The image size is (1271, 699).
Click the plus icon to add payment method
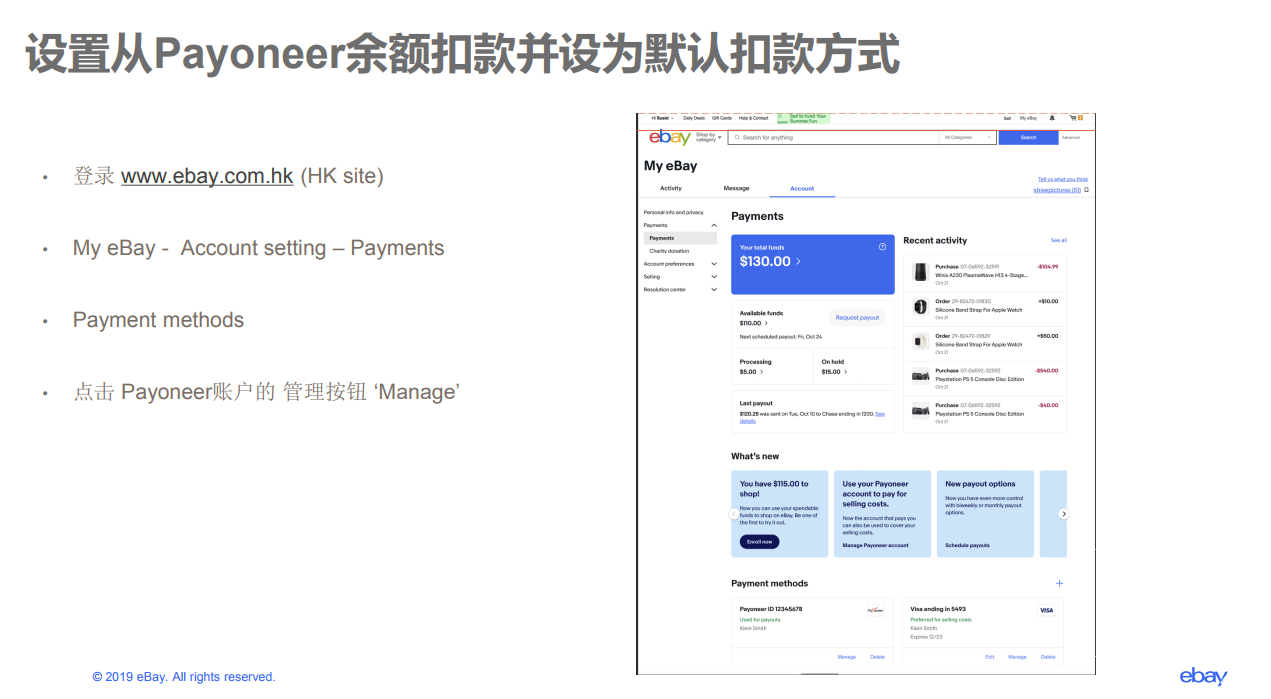coord(1060,583)
